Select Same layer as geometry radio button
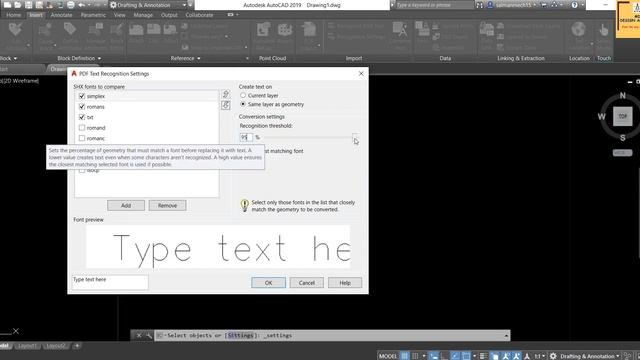 tap(243, 104)
